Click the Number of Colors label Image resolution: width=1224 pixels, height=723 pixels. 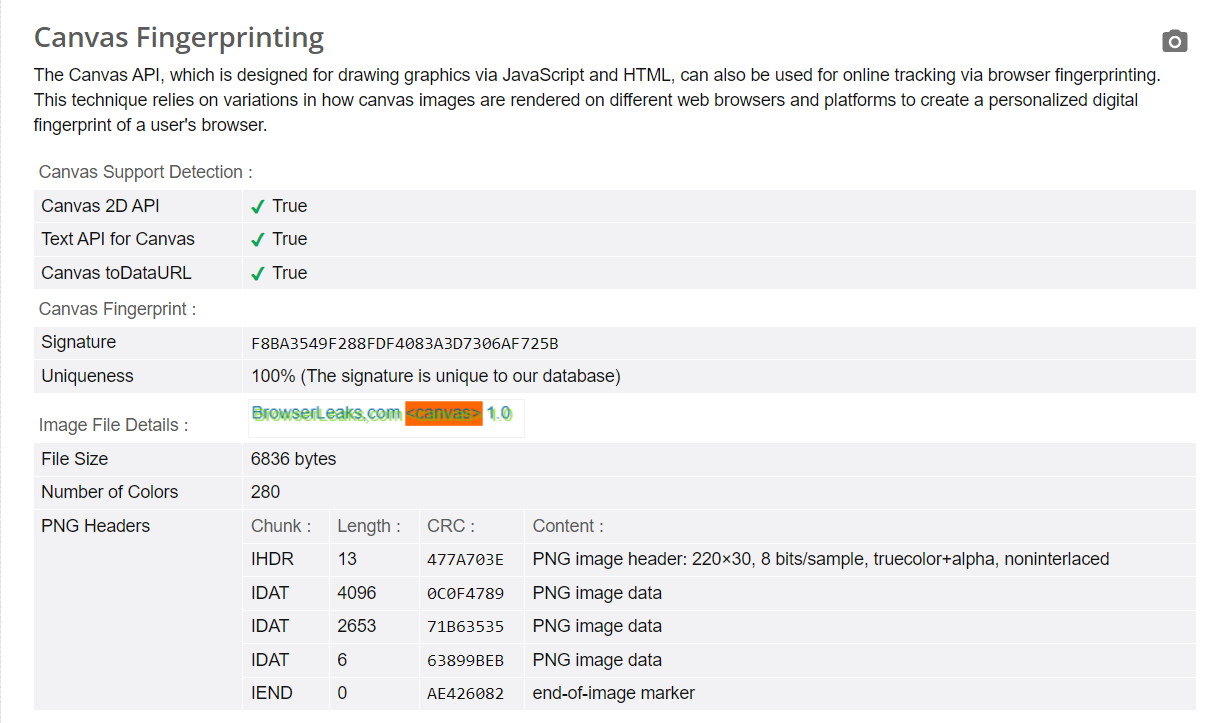[110, 492]
